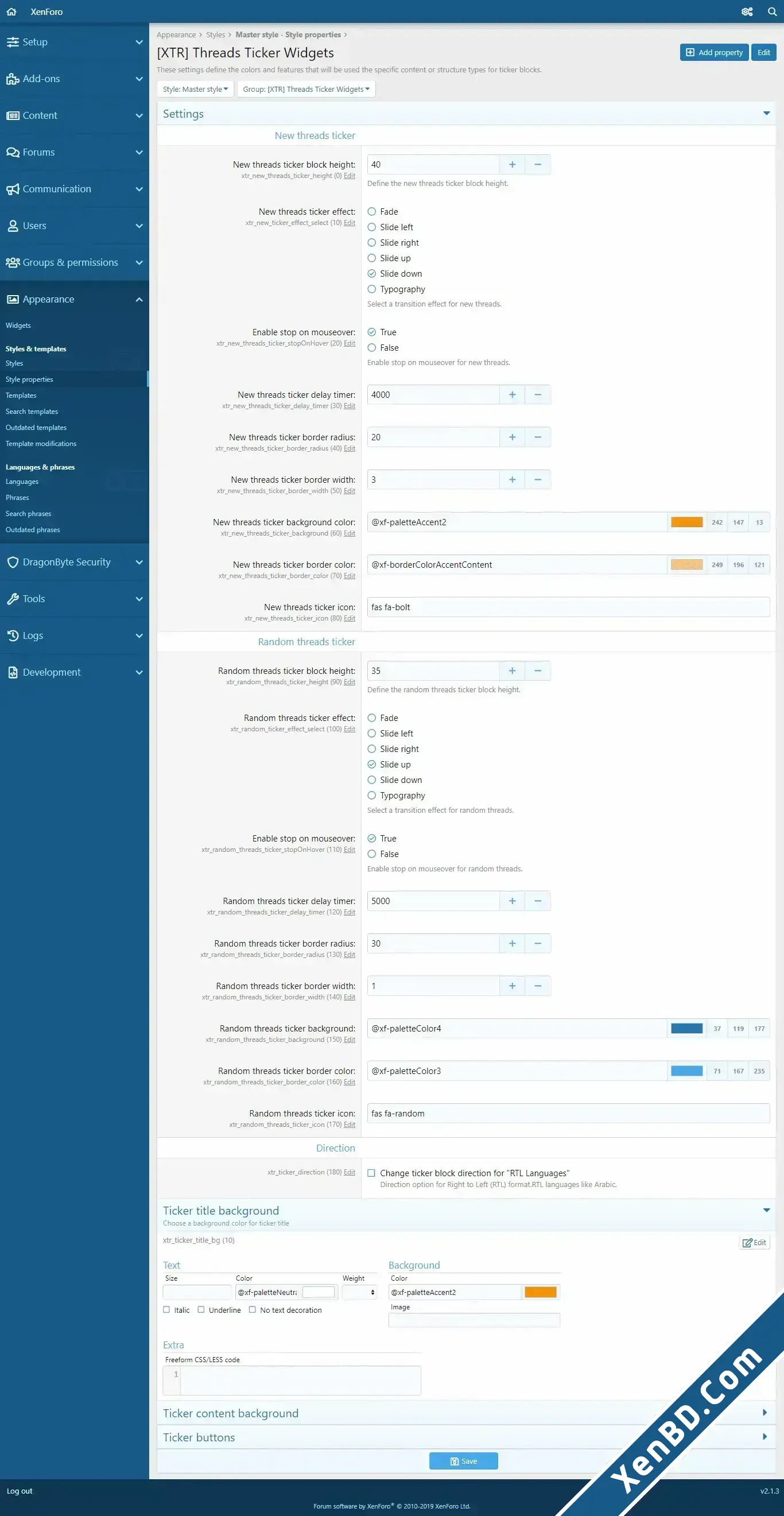This screenshot has width=784, height=1516.
Task: Increase new threads ticker border width
Action: coord(512,480)
